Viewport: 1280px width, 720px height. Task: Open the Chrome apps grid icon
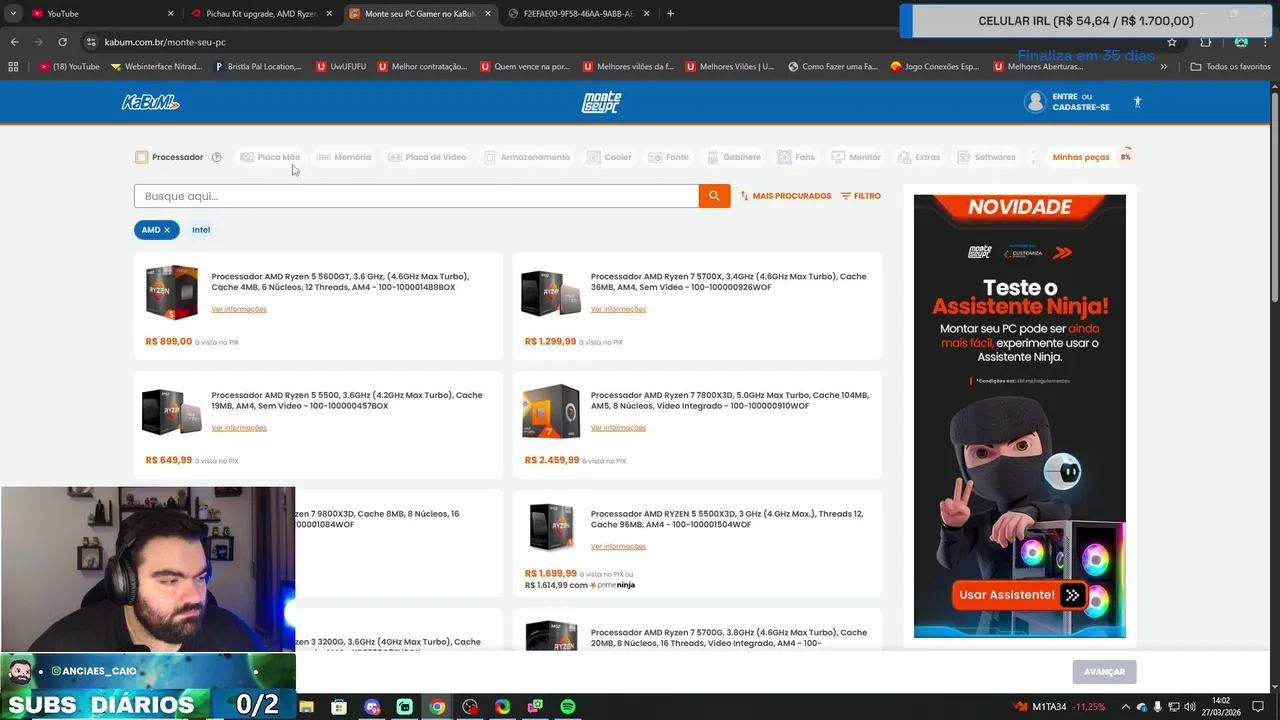coord(13,66)
